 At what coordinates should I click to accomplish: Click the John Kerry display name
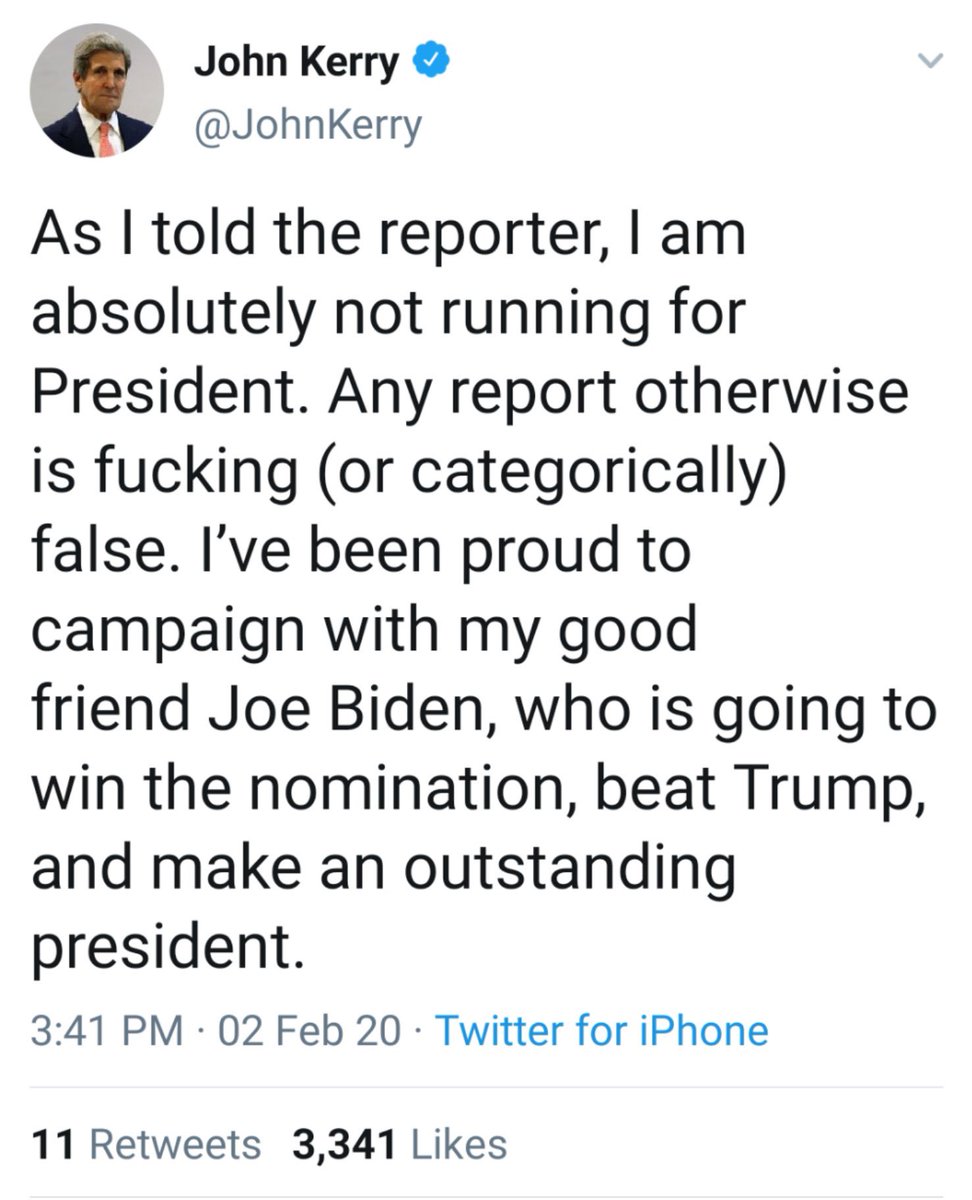coord(295,65)
